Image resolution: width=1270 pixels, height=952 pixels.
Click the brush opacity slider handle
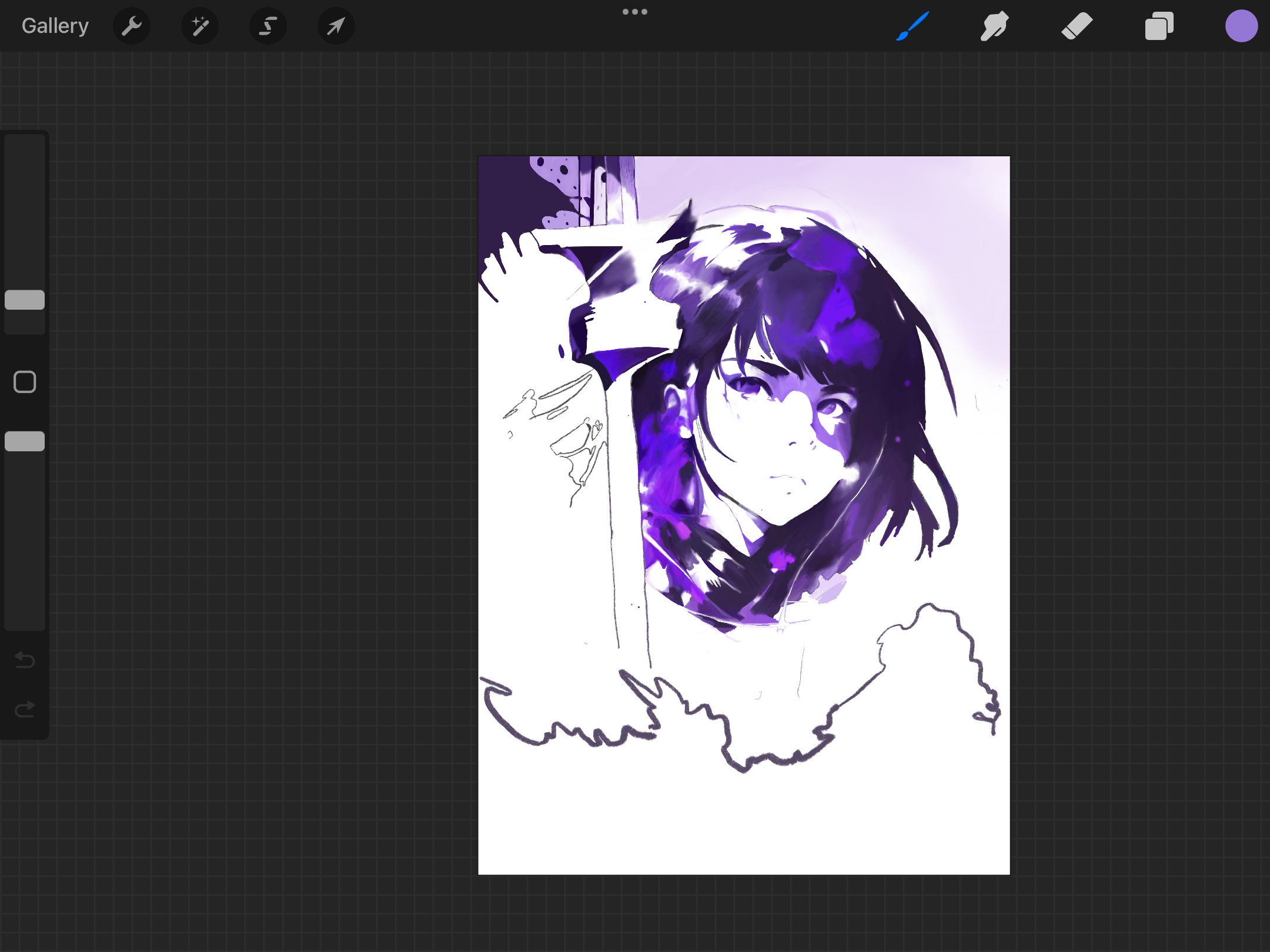click(x=25, y=441)
